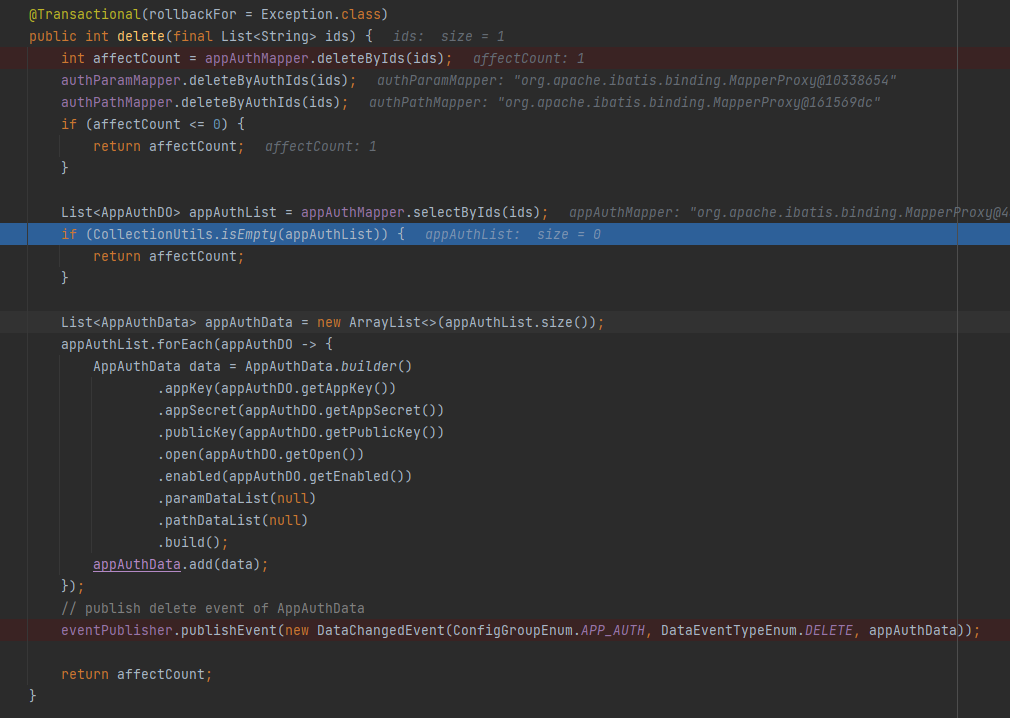Click the APP_AUTH enum constant
Viewport: 1010px width, 718px height.
[x=613, y=630]
